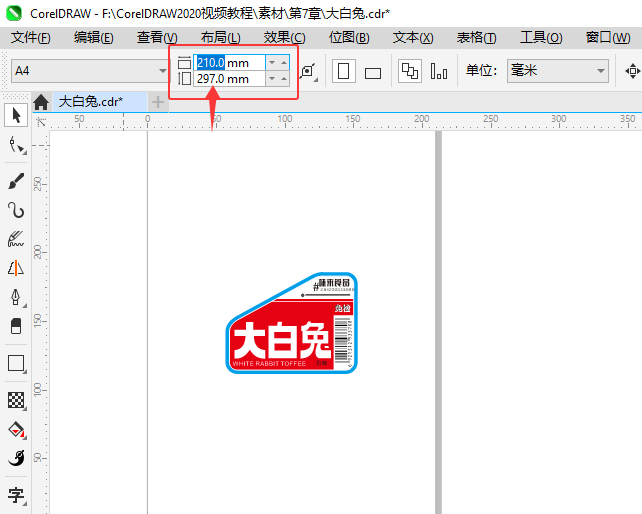Select the Smart Fill swirl tool
The image size is (642, 514).
pyautogui.click(x=16, y=458)
